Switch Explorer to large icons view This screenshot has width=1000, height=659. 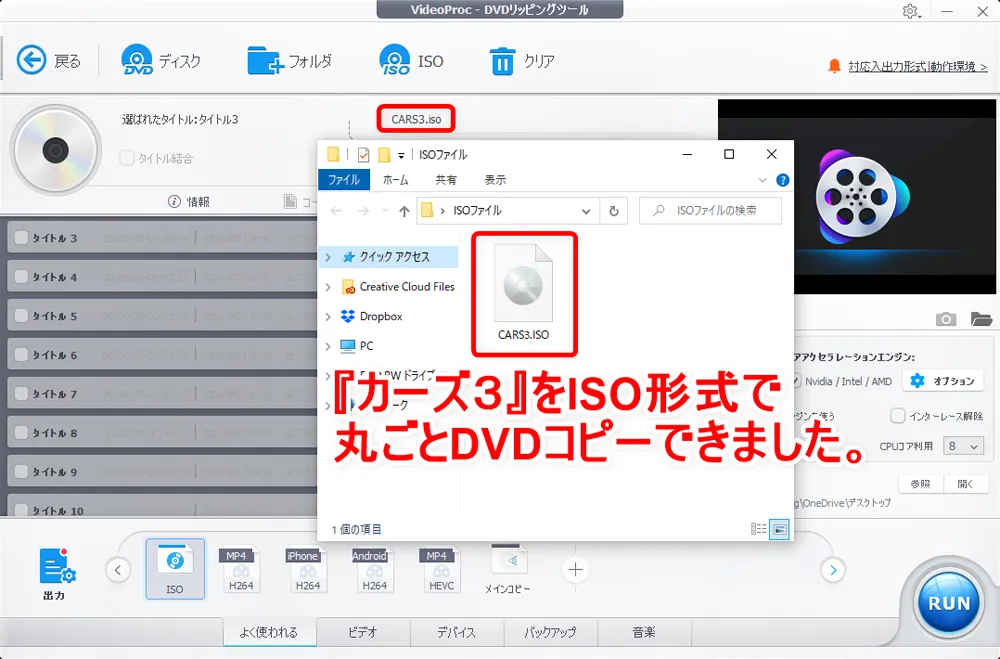[779, 529]
